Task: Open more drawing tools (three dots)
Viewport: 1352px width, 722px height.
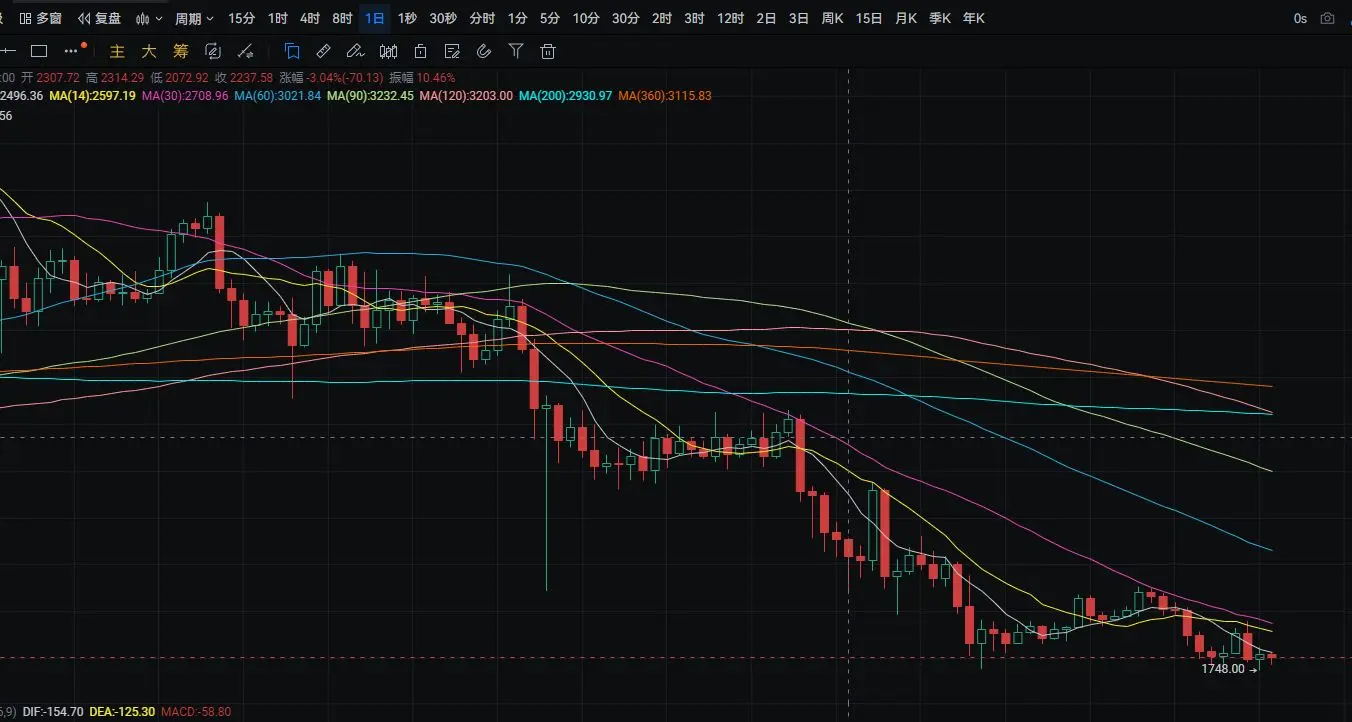Action: [x=71, y=51]
